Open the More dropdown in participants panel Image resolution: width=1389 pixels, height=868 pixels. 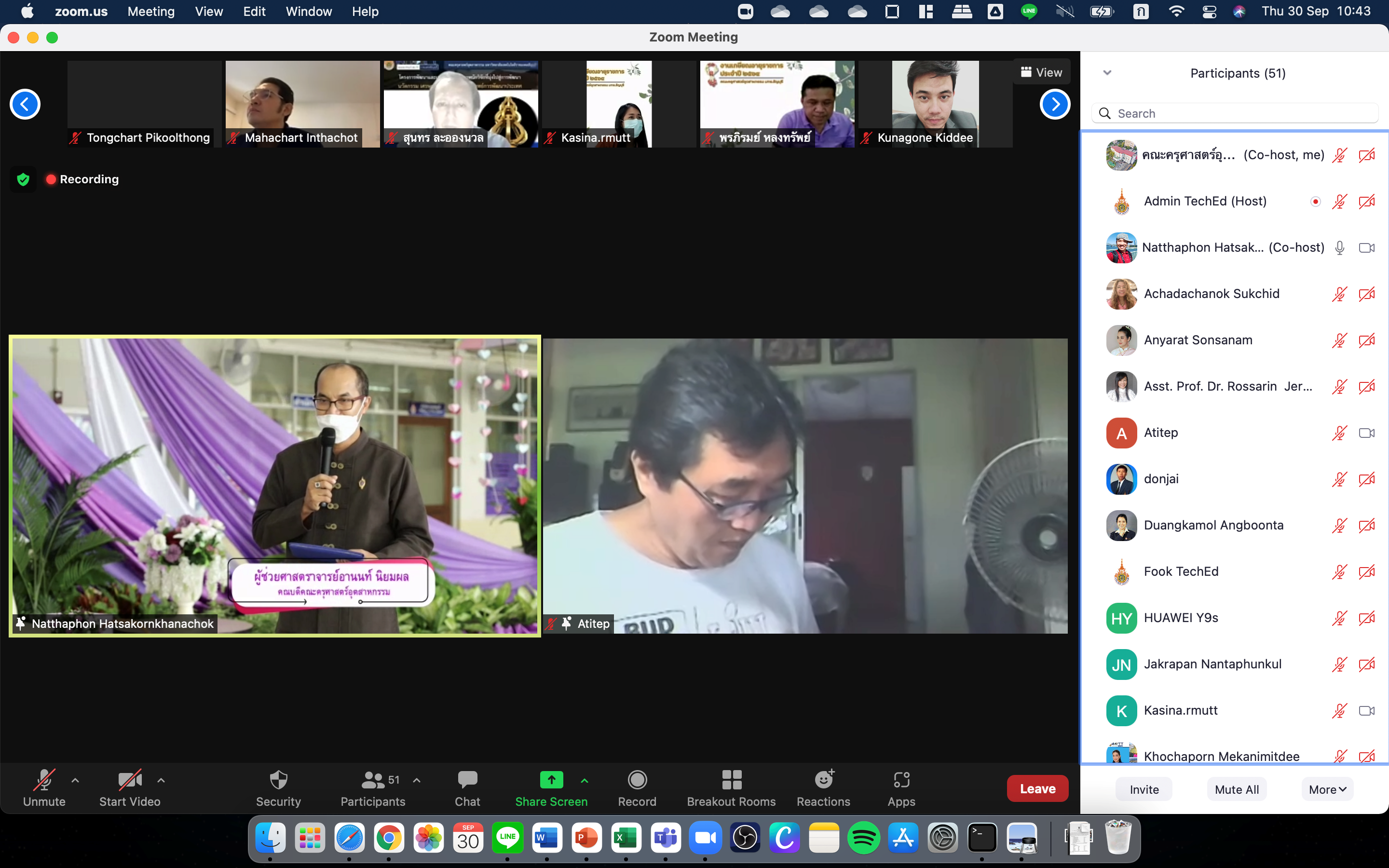coord(1327,789)
